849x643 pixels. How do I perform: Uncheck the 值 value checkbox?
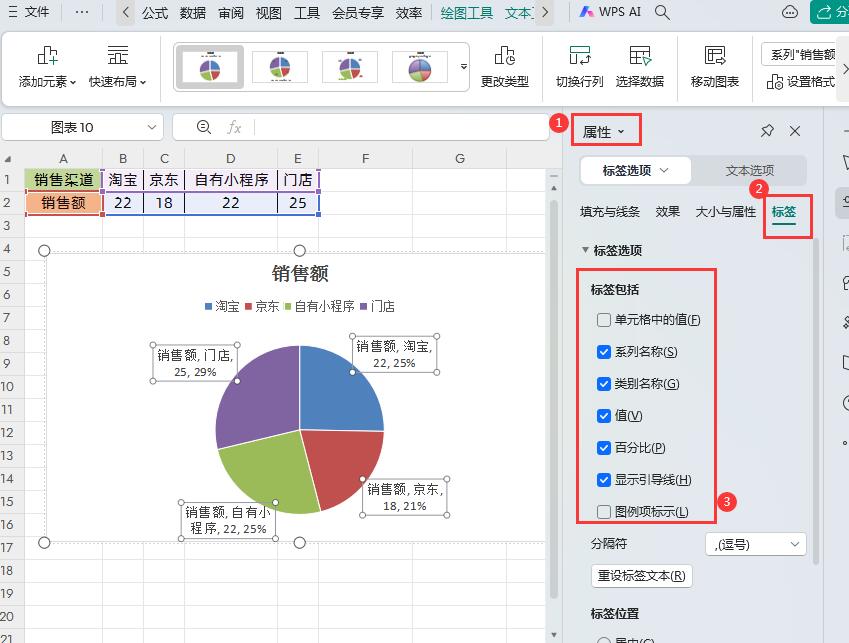point(604,416)
